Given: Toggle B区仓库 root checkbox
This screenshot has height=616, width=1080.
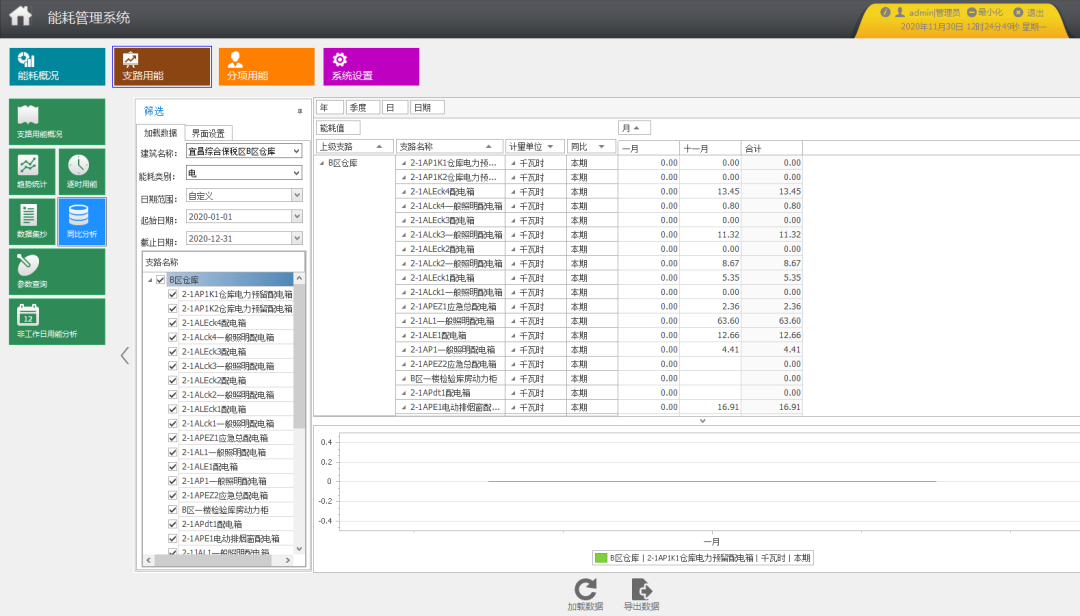Looking at the screenshot, I should tap(160, 280).
